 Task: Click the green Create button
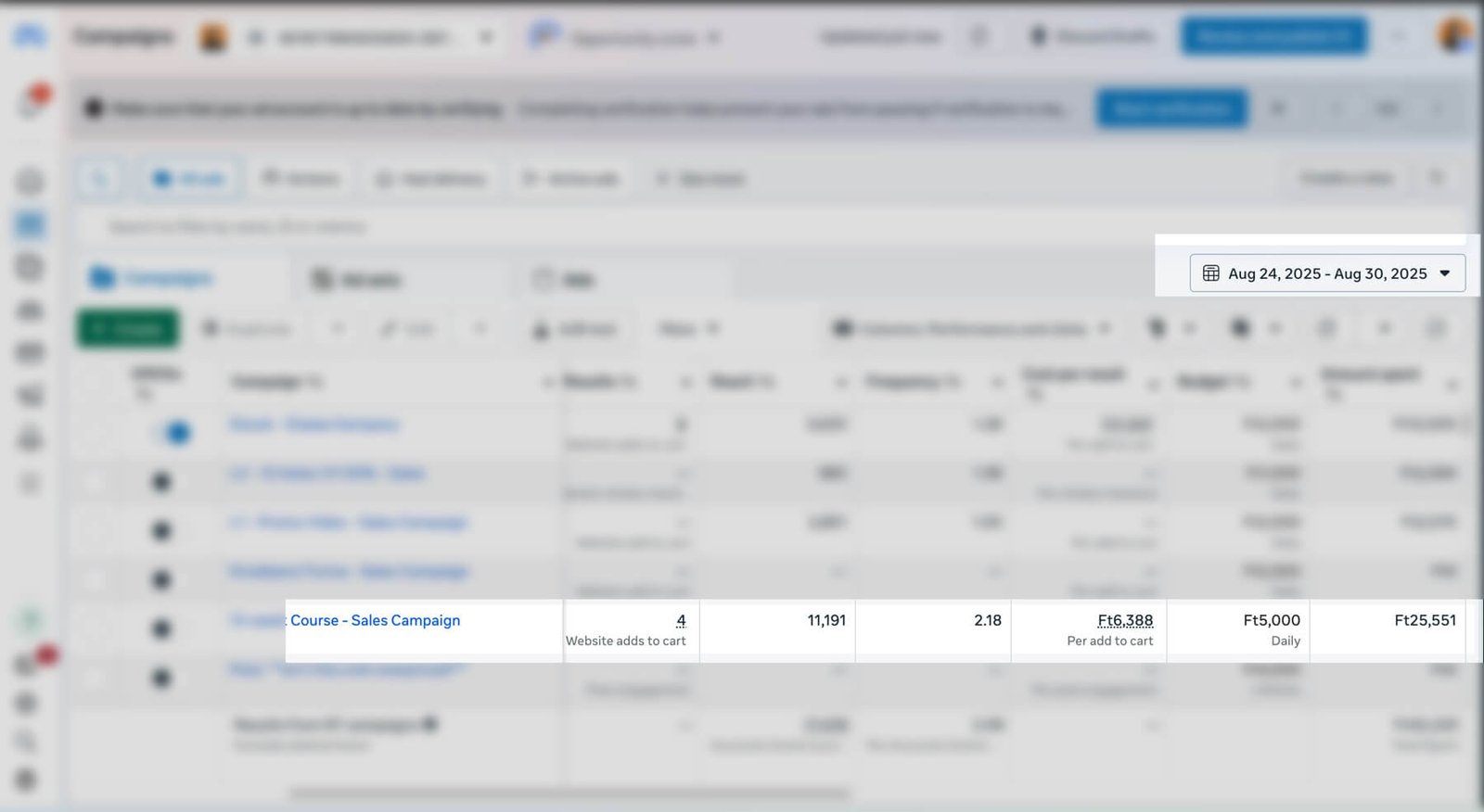tap(127, 329)
